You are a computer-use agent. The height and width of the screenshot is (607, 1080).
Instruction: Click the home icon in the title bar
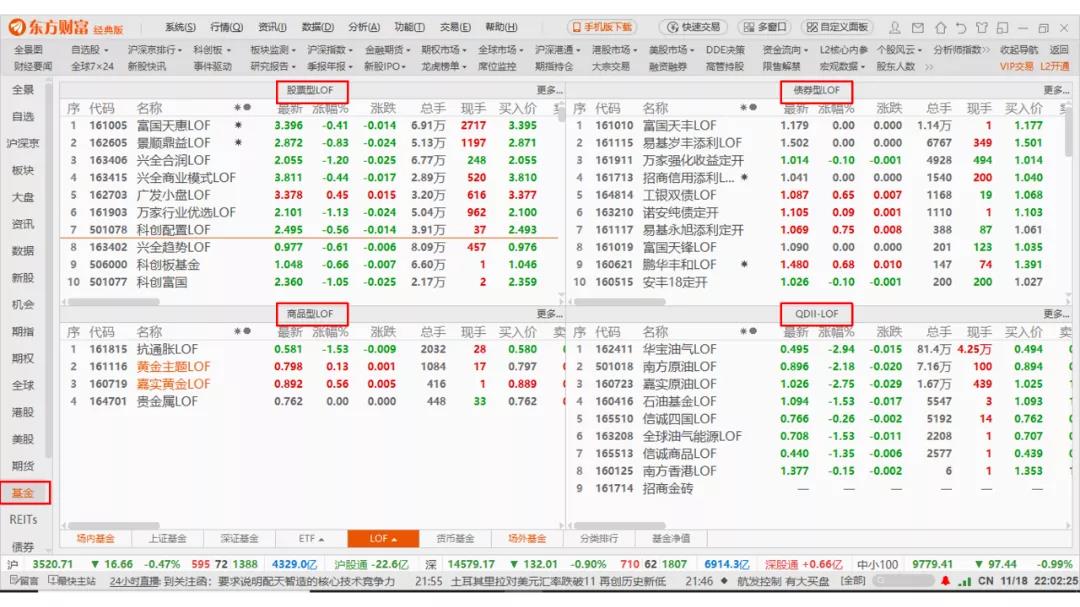pyautogui.click(x=940, y=28)
